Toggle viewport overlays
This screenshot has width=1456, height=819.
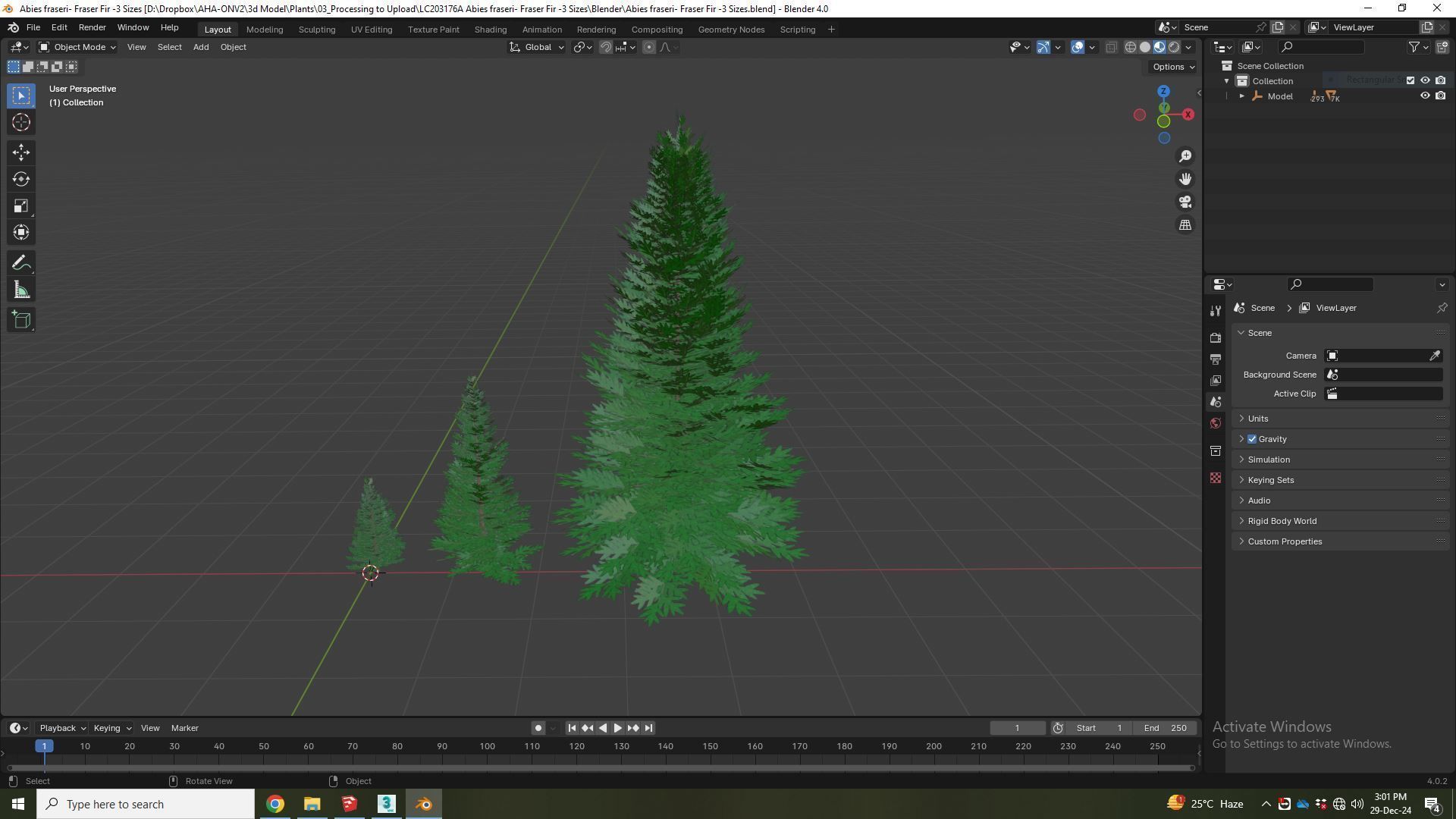click(x=1078, y=47)
